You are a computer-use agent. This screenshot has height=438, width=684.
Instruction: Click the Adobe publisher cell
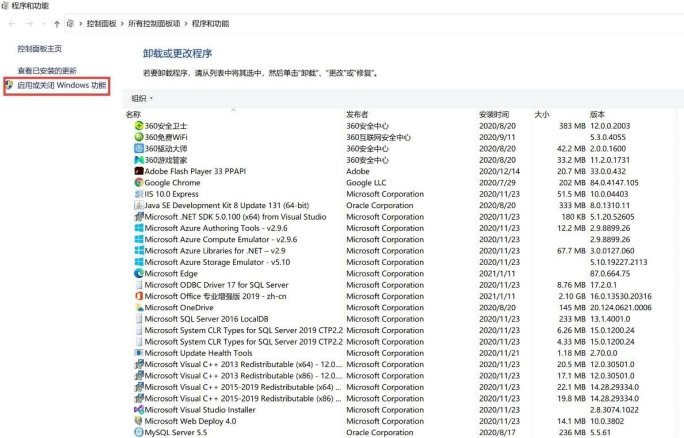(x=358, y=171)
